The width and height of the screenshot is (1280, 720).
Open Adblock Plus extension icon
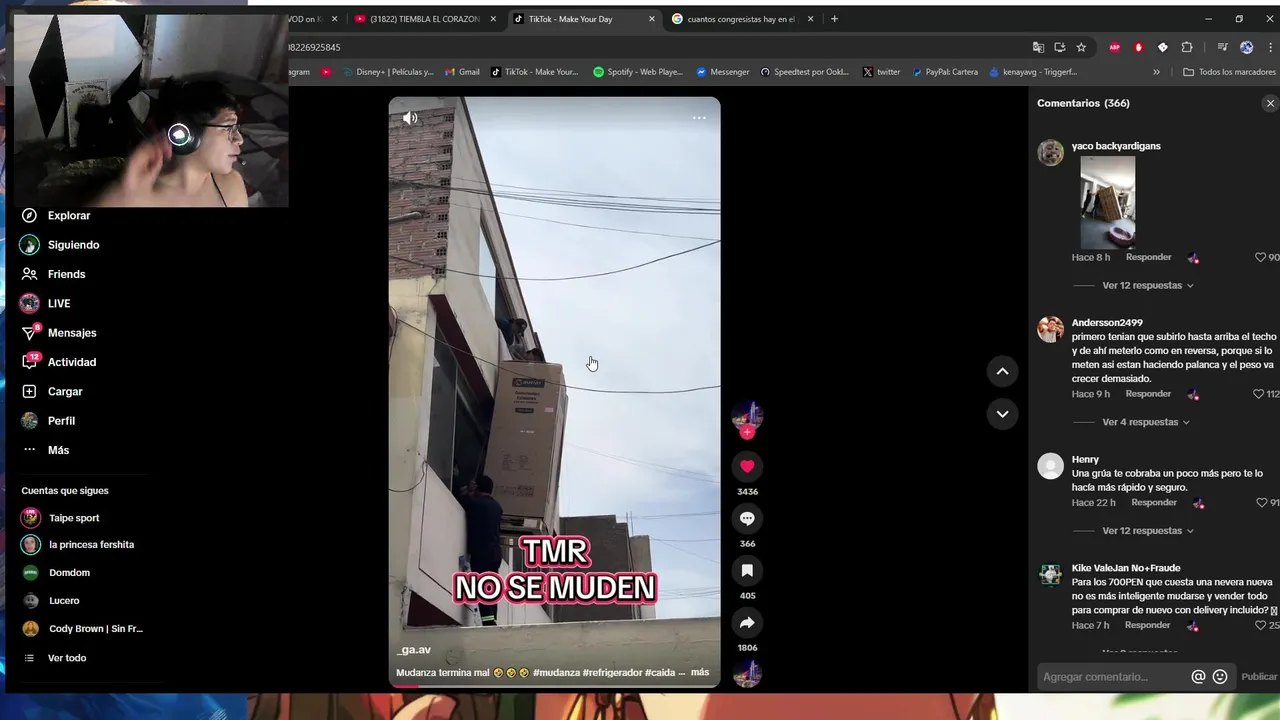tap(1115, 47)
